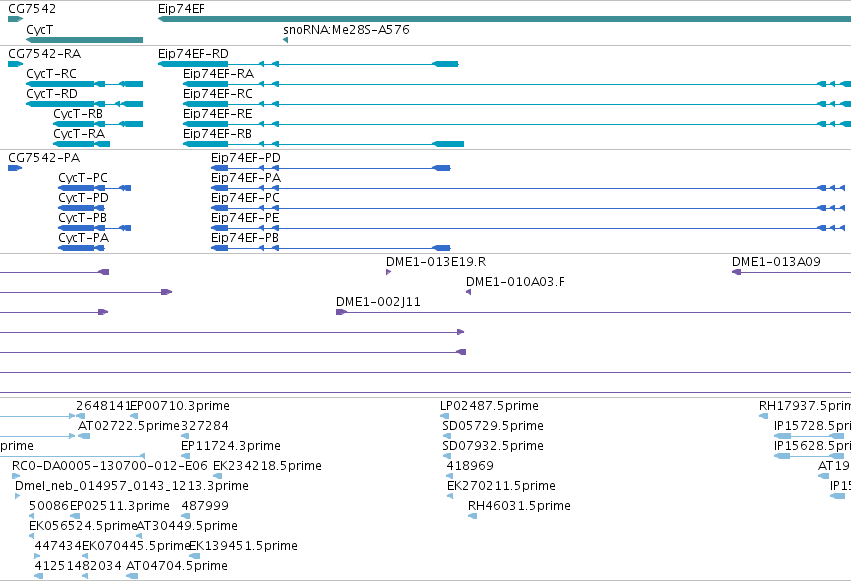The image size is (851, 581).
Task: Click the light-blue glyph under RH46031.5prime
Action: click(x=472, y=516)
